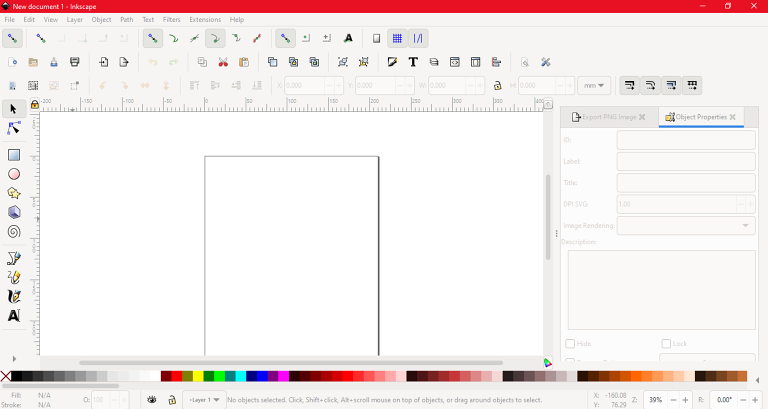
Task: Toggle current layer visibility eye
Action: tap(151, 399)
